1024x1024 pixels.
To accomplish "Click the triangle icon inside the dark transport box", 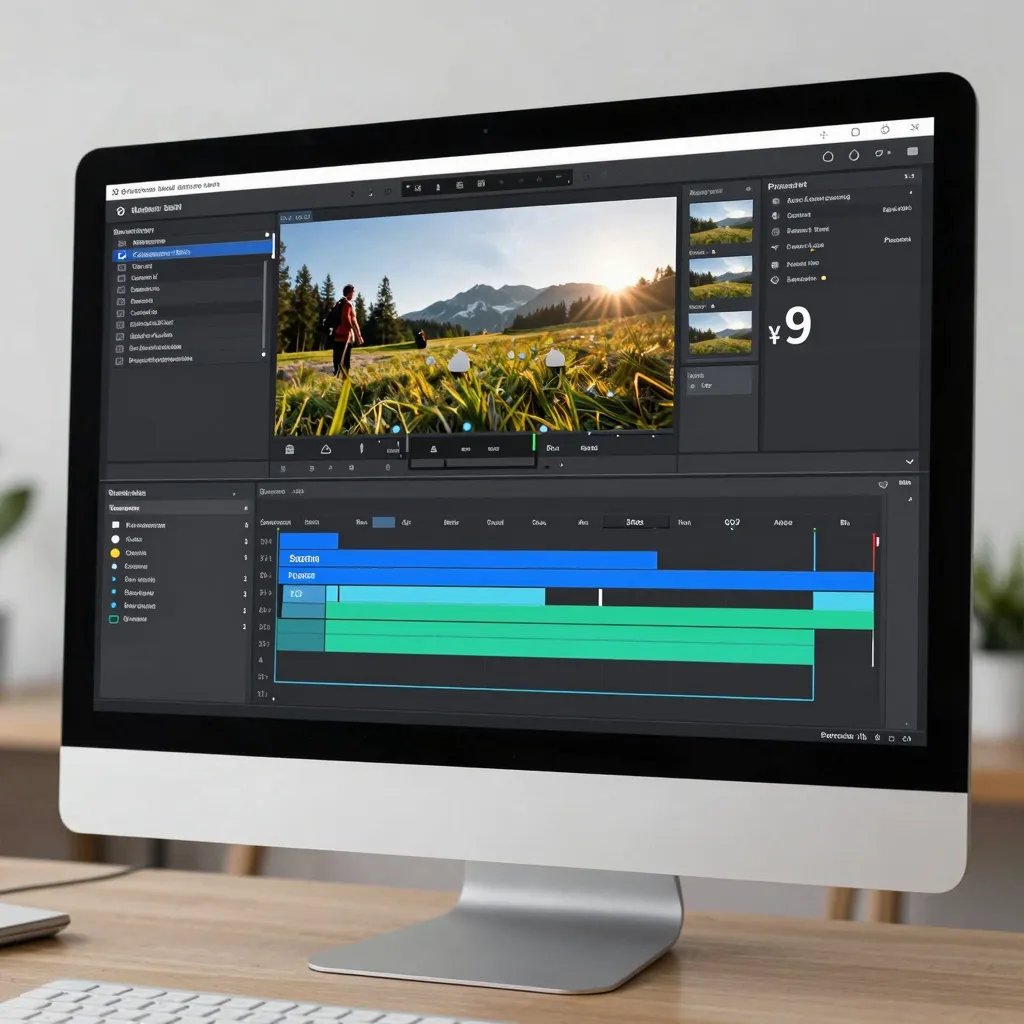I will pyautogui.click(x=433, y=449).
